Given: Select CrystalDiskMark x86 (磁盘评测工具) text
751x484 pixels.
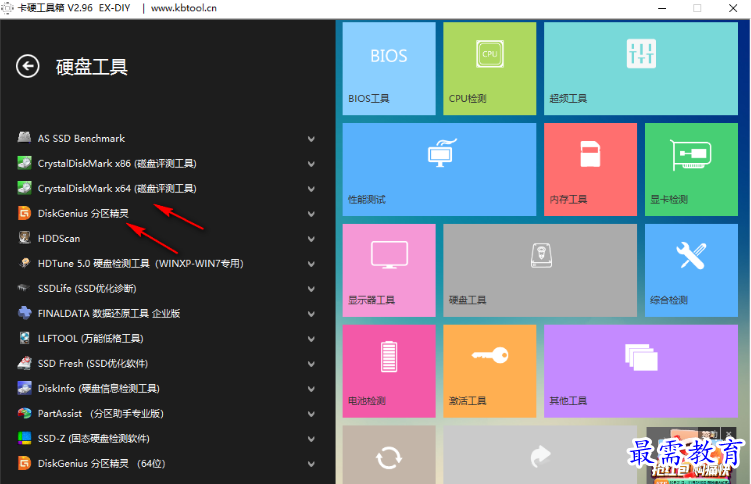Looking at the screenshot, I should click(117, 163).
